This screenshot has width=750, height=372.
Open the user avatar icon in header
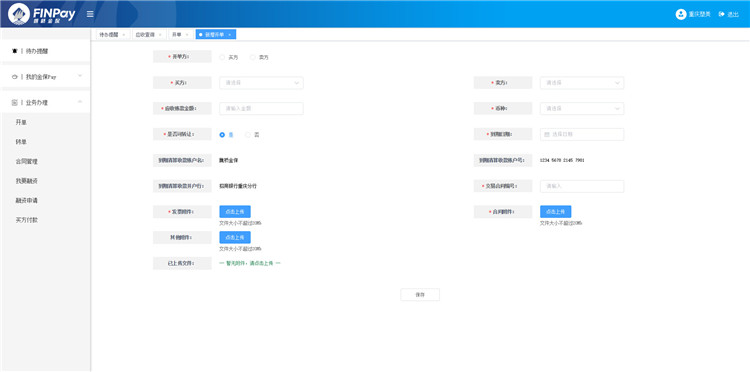[x=681, y=14]
